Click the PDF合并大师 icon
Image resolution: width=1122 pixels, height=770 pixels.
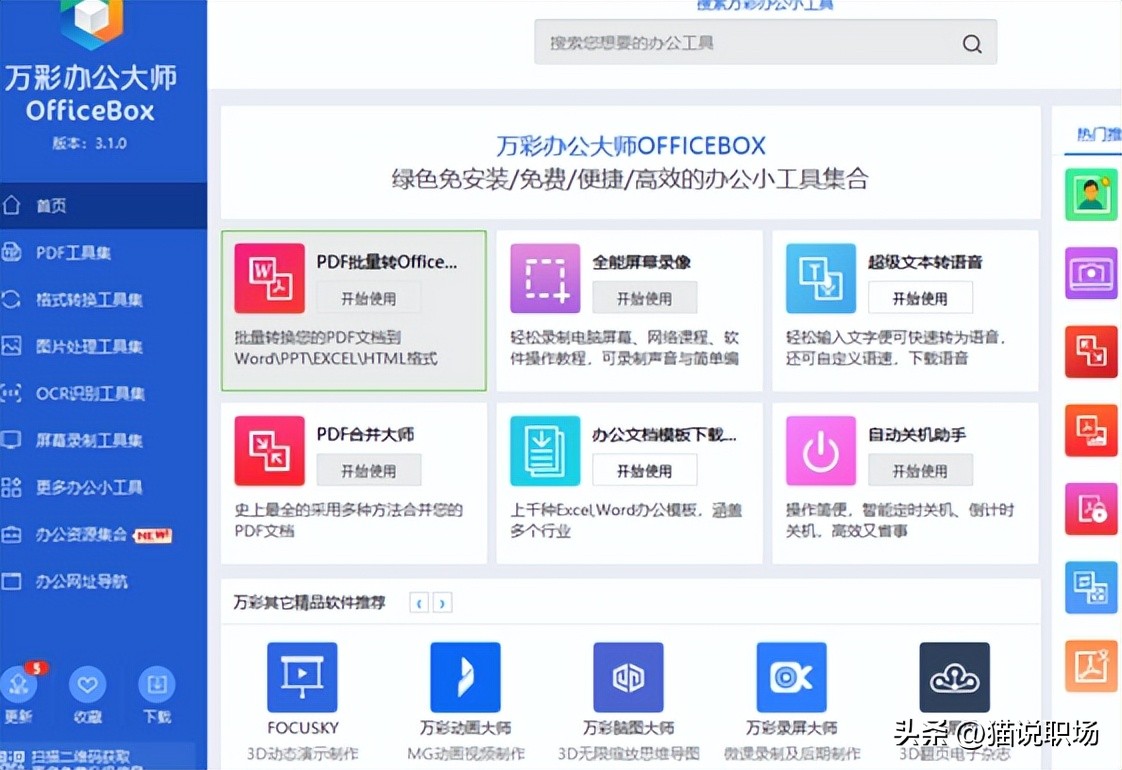point(268,450)
